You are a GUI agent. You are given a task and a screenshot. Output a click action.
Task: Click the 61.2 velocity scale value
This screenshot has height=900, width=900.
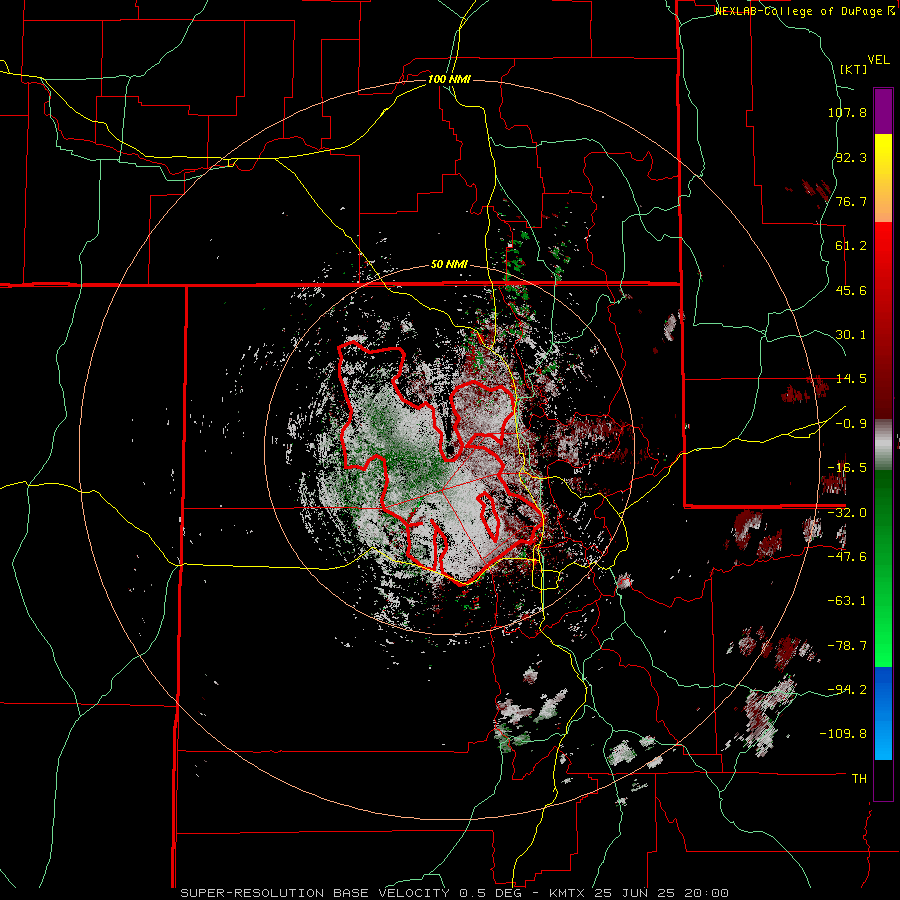point(851,246)
